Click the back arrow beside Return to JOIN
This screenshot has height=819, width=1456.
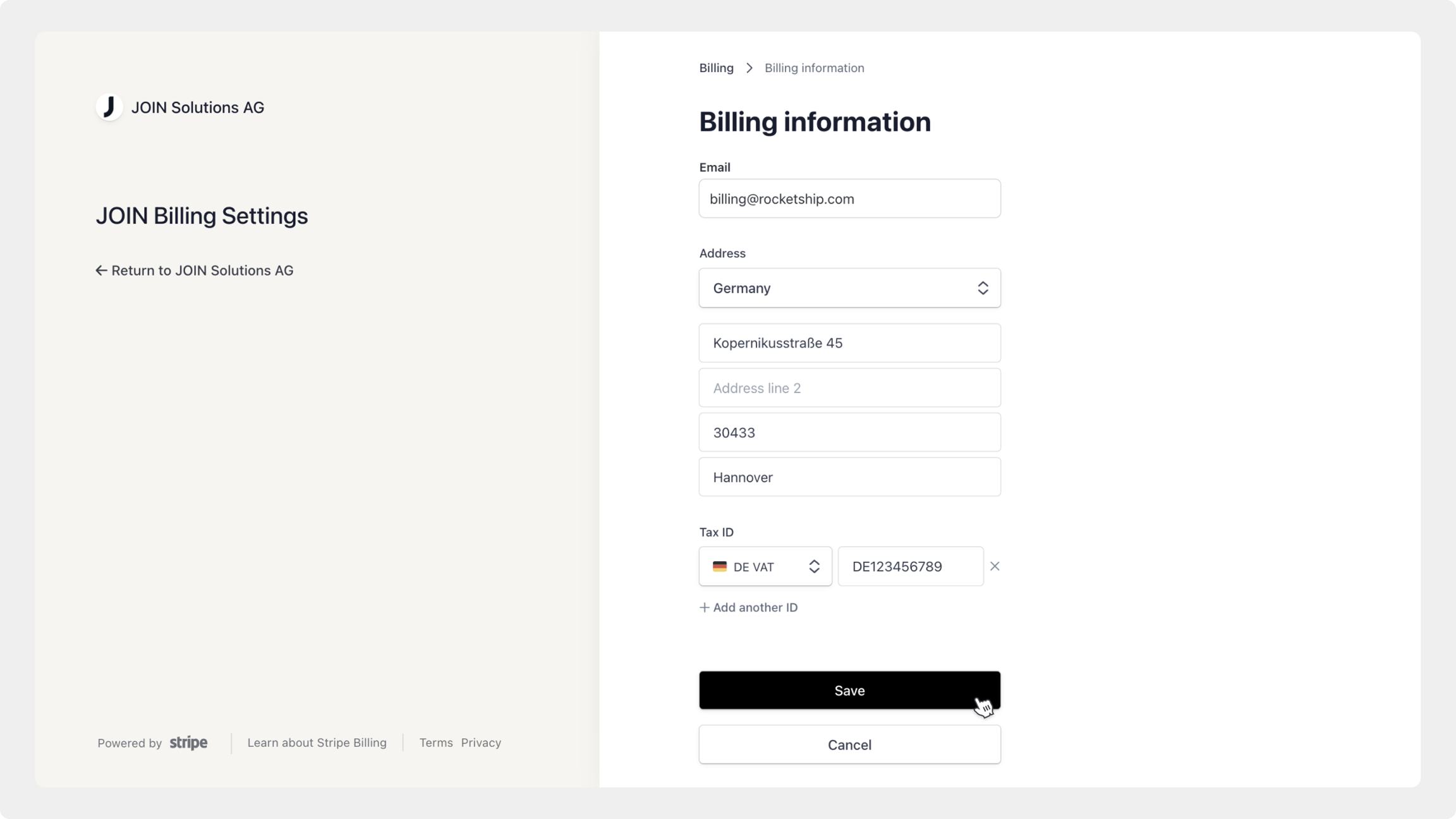click(x=101, y=270)
